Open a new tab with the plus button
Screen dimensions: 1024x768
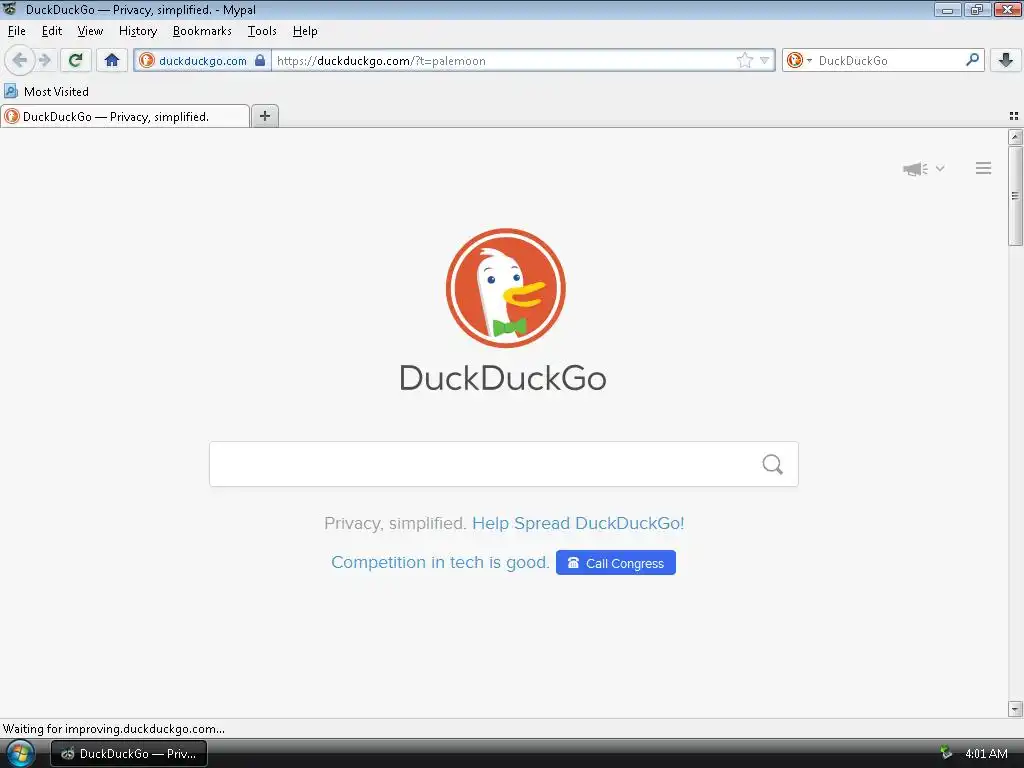tap(264, 116)
